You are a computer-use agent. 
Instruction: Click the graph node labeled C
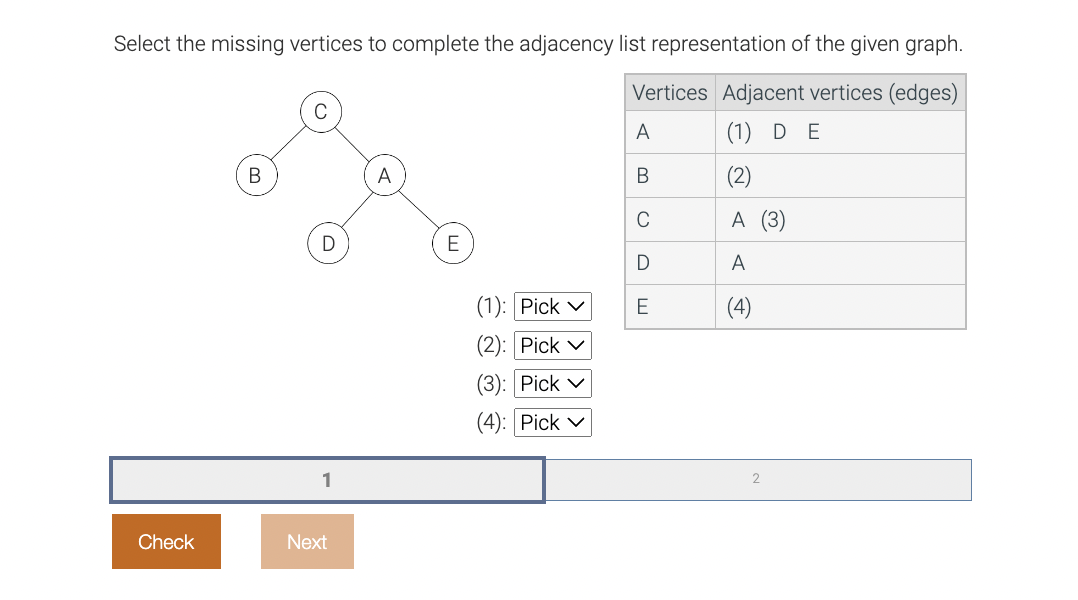(x=321, y=112)
